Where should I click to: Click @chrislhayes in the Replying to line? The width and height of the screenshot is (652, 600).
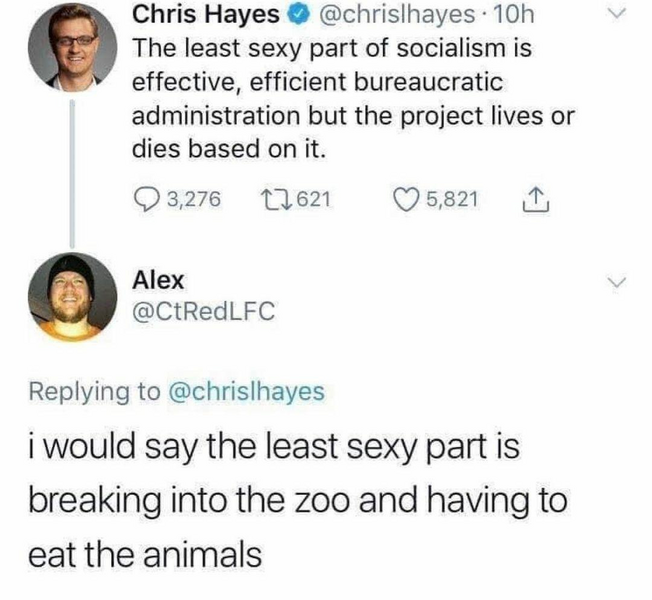(246, 392)
